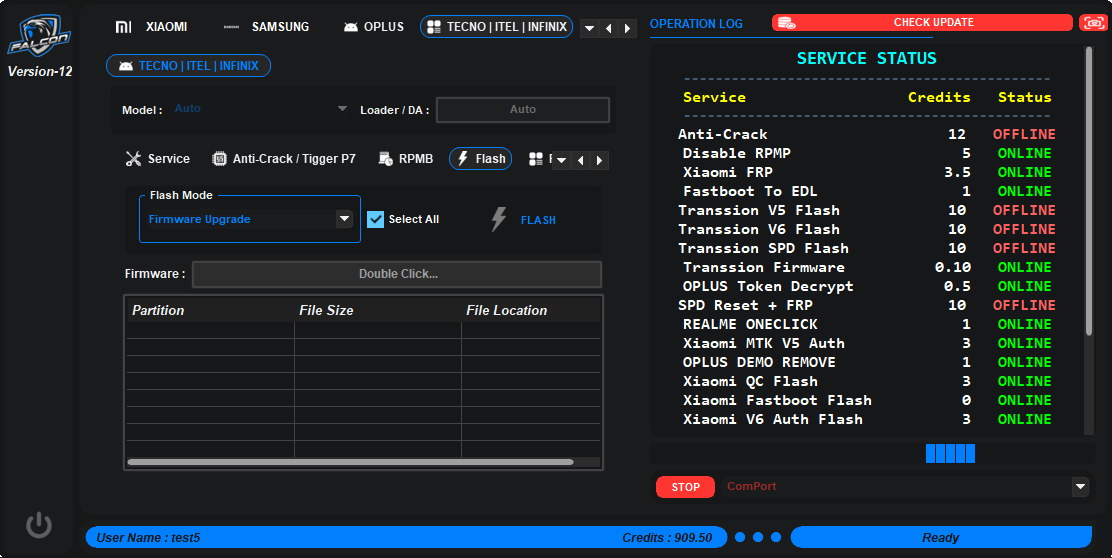Click the FLASH text button

pyautogui.click(x=538, y=221)
